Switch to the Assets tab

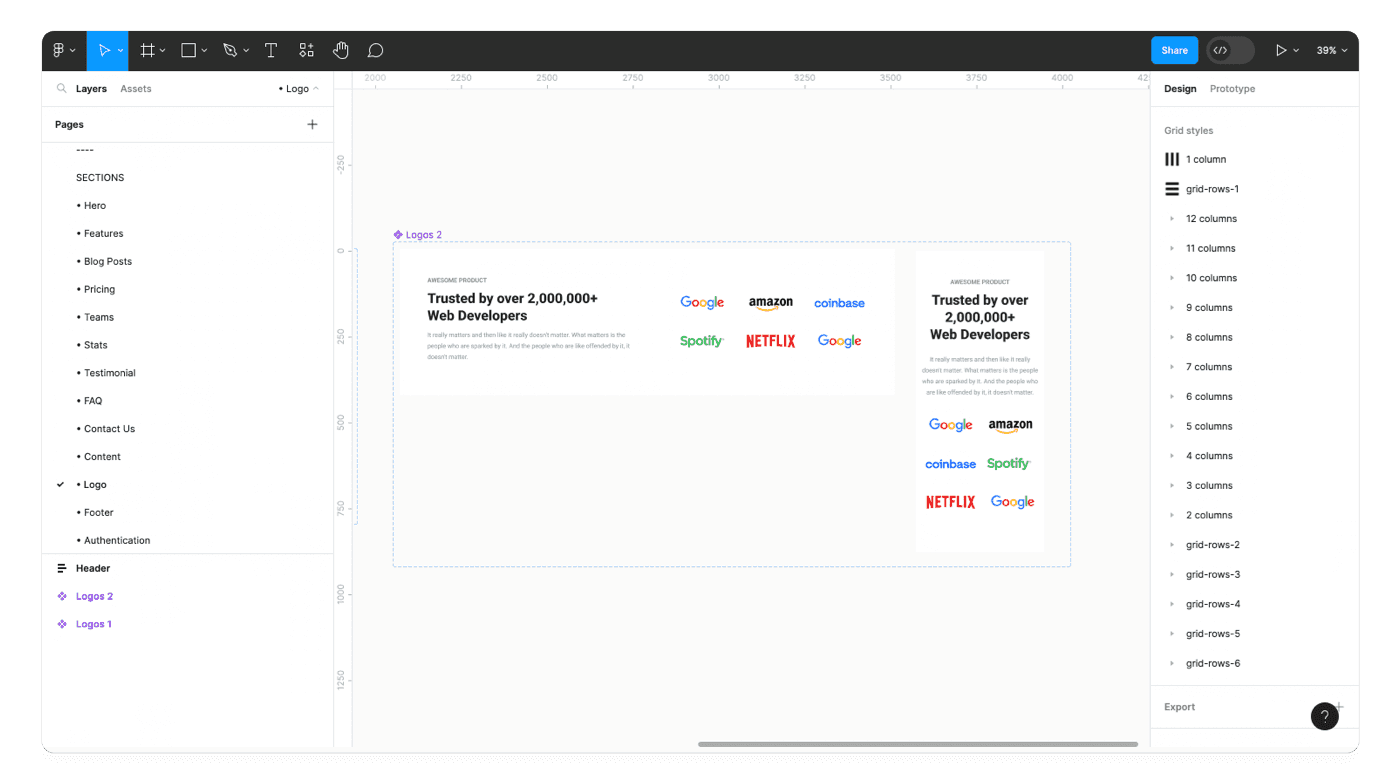tap(136, 89)
